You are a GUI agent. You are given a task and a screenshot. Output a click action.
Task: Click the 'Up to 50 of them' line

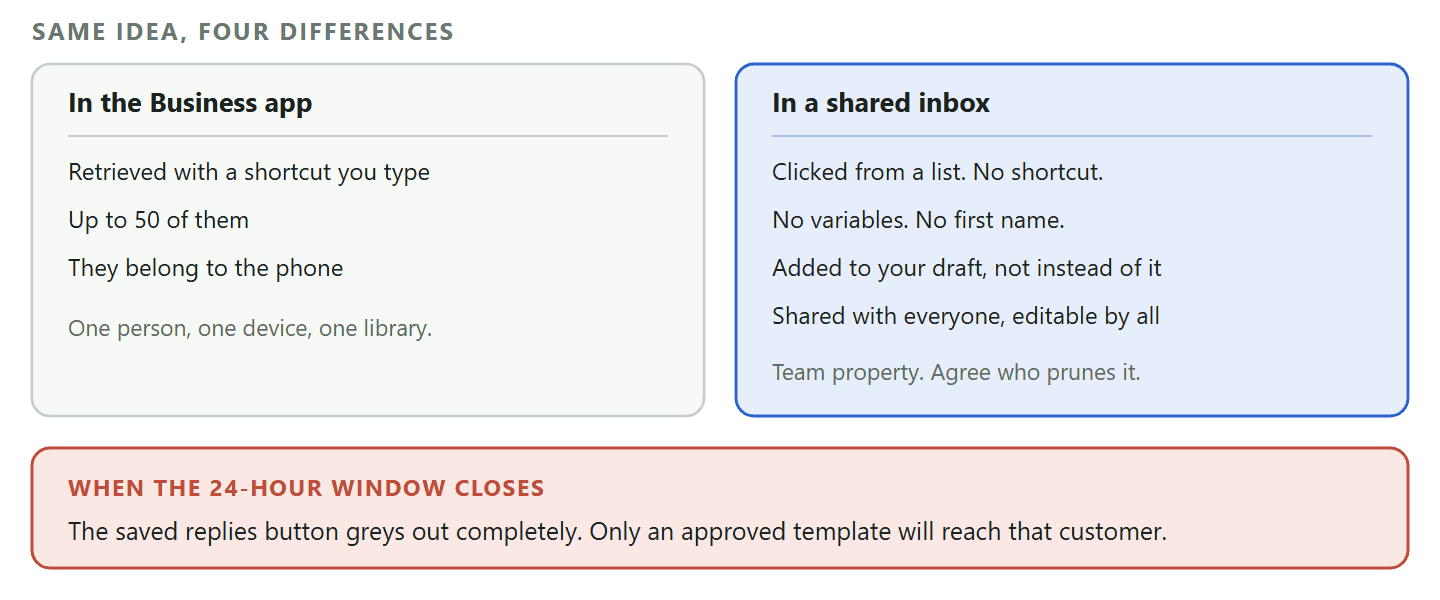[158, 220]
